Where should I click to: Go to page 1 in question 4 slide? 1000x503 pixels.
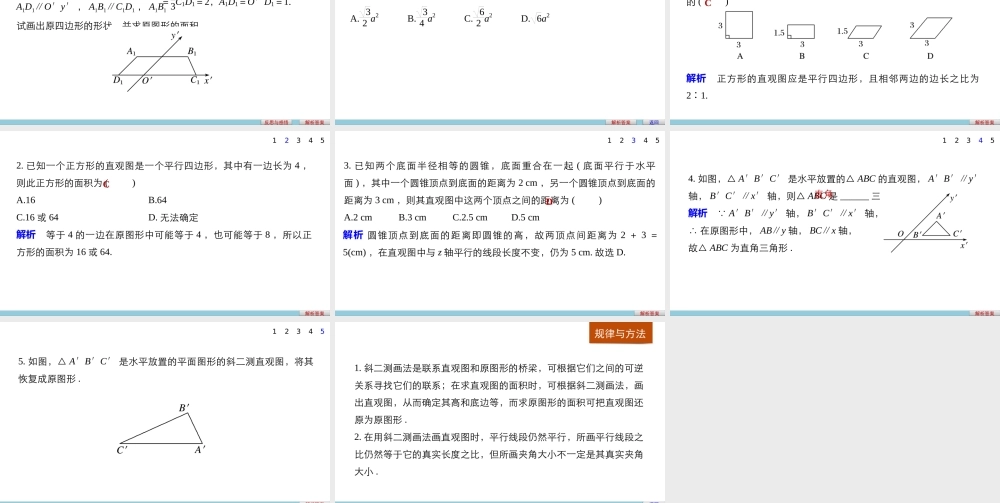point(944,140)
